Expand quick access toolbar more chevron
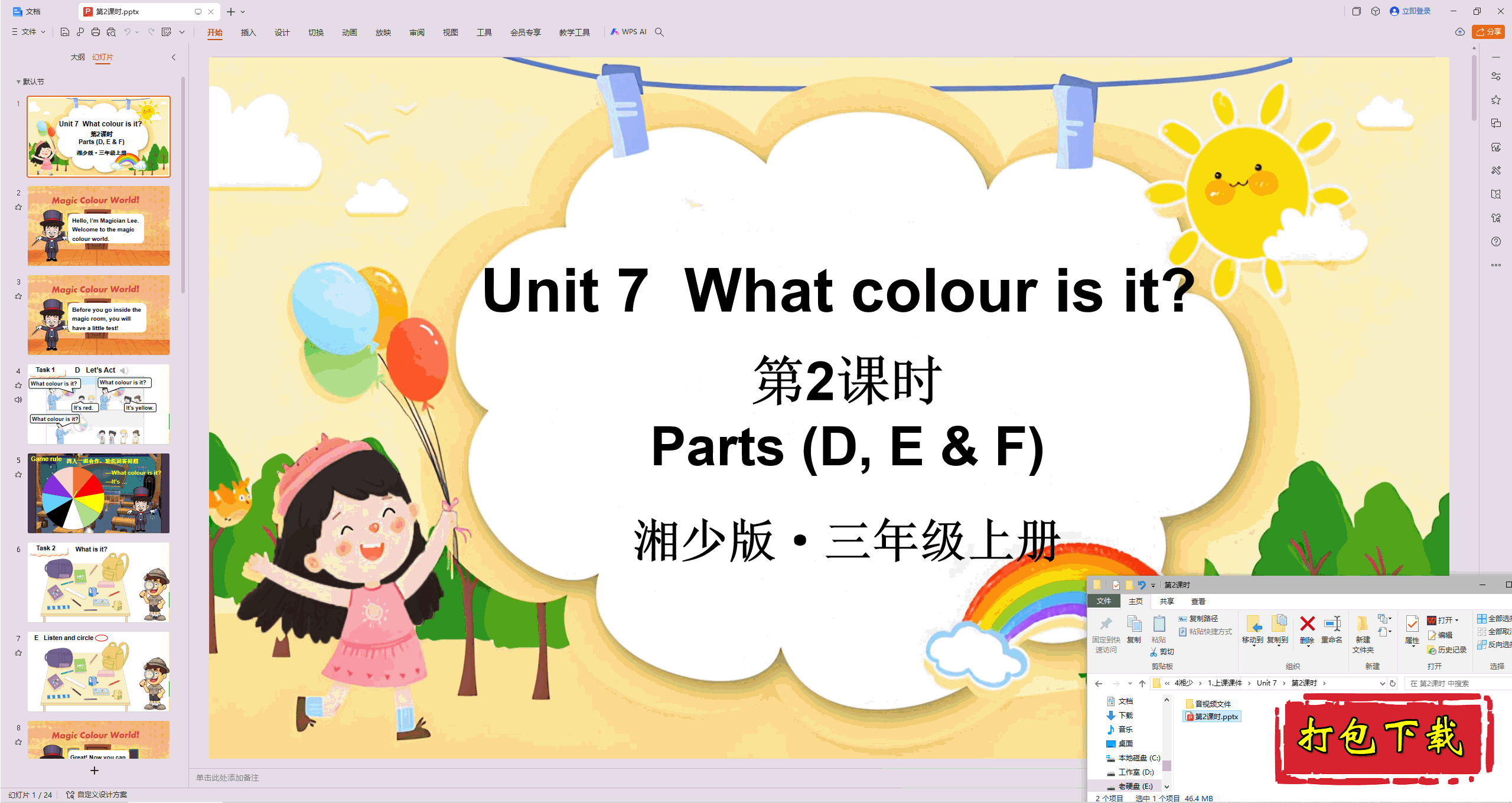The width and height of the screenshot is (1512, 803). [x=182, y=32]
